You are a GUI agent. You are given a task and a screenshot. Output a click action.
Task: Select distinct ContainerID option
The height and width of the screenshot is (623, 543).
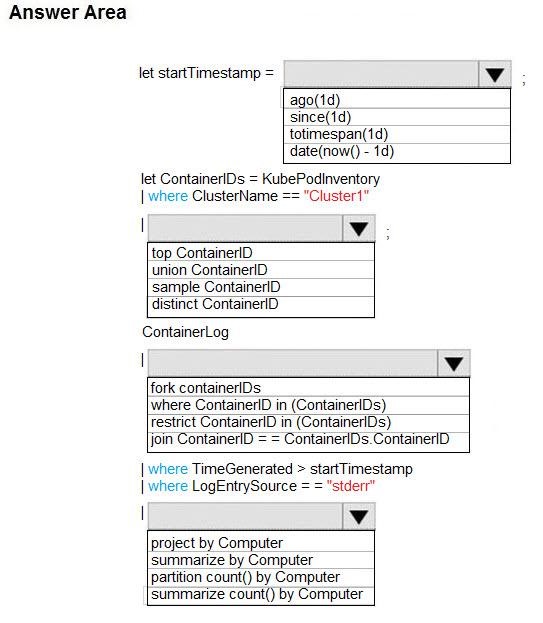click(261, 305)
